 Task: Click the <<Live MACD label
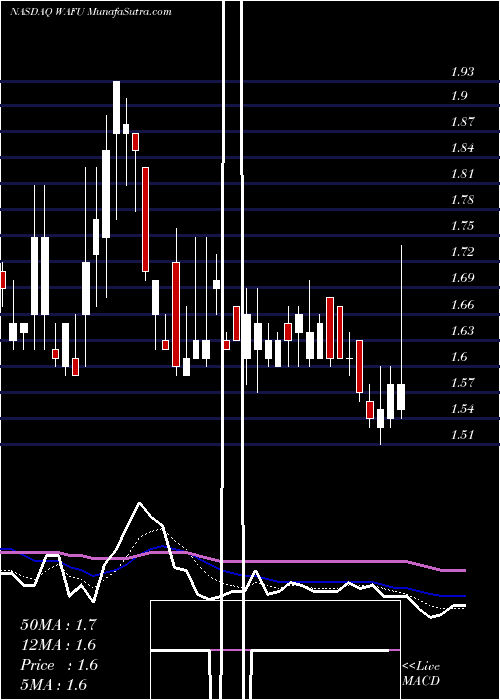[x=421, y=673]
